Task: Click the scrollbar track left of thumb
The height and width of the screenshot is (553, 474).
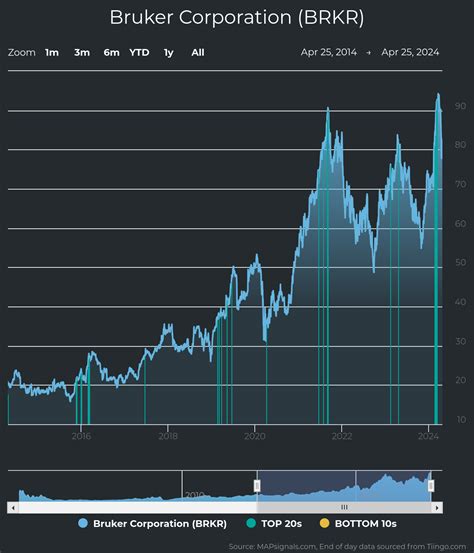Action: point(138,508)
